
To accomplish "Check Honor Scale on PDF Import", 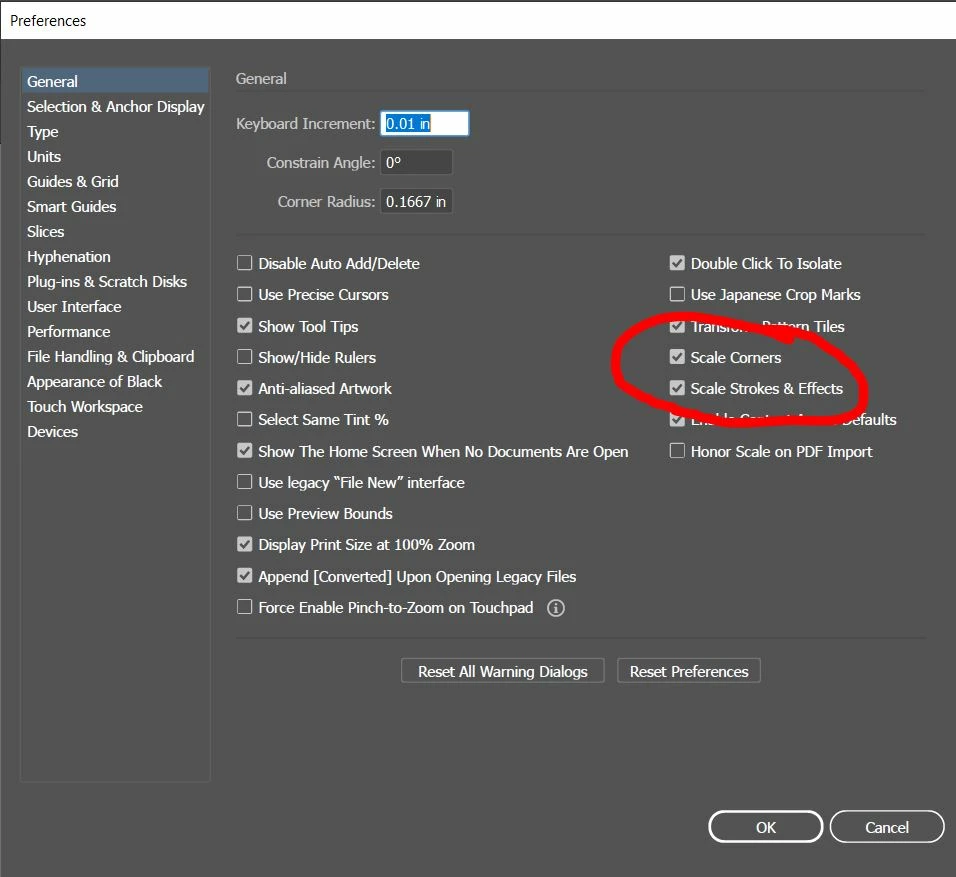I will [x=677, y=451].
